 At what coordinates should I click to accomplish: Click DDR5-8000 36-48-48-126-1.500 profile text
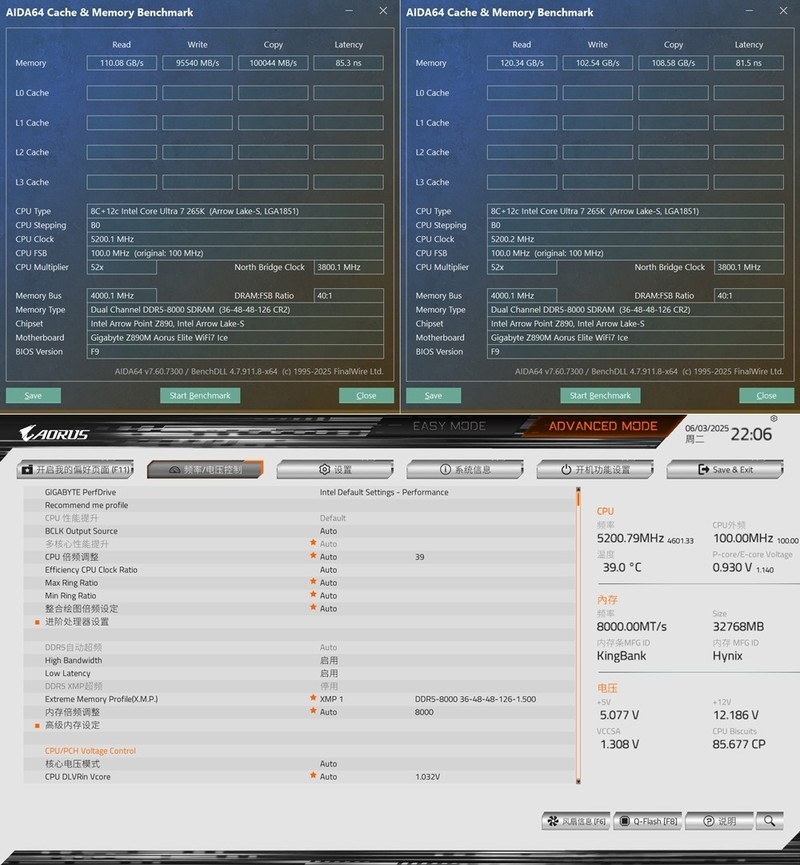475,699
